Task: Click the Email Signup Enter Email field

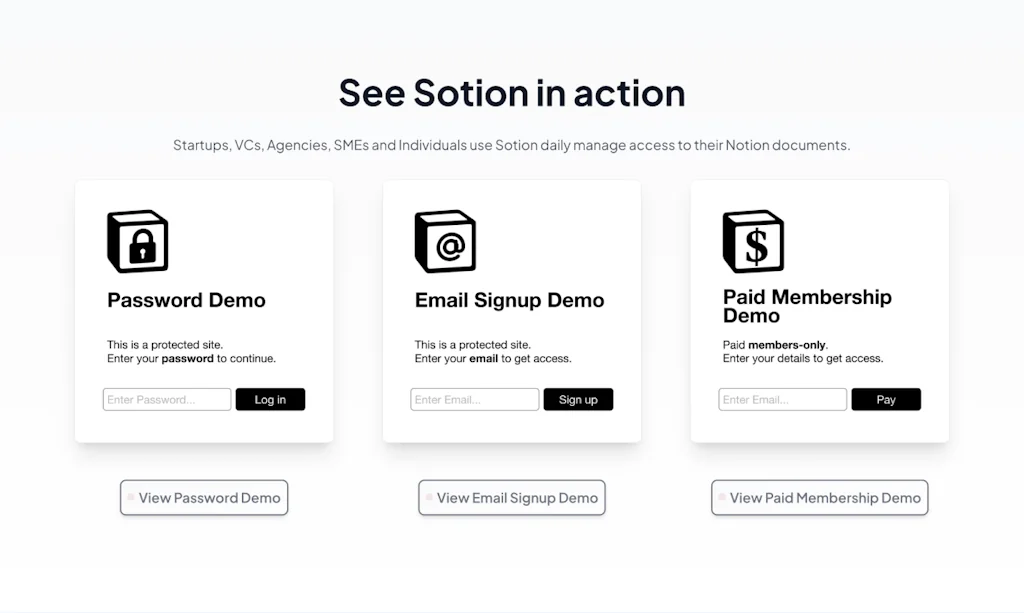Action: (475, 400)
